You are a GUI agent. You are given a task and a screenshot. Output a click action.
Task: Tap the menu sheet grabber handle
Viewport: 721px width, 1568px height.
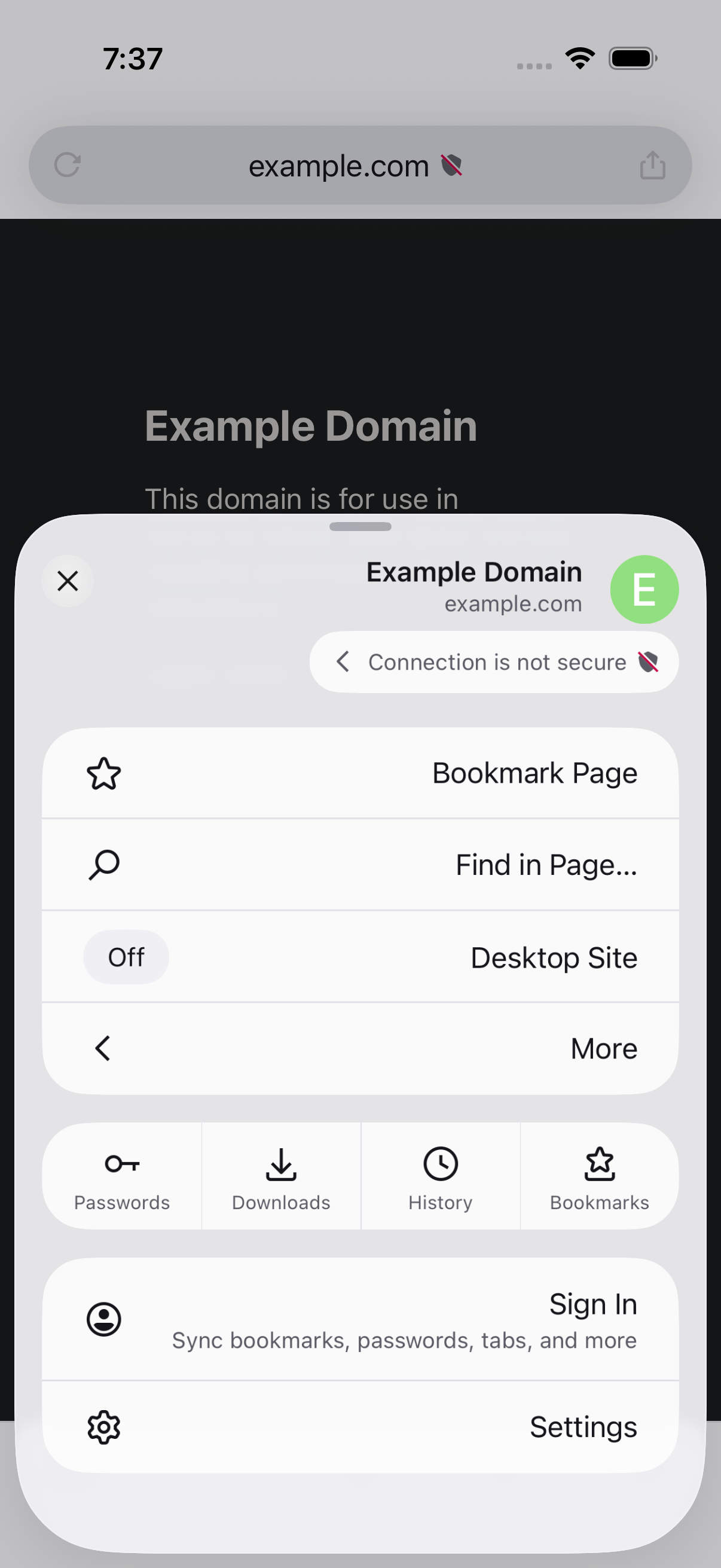point(360,526)
